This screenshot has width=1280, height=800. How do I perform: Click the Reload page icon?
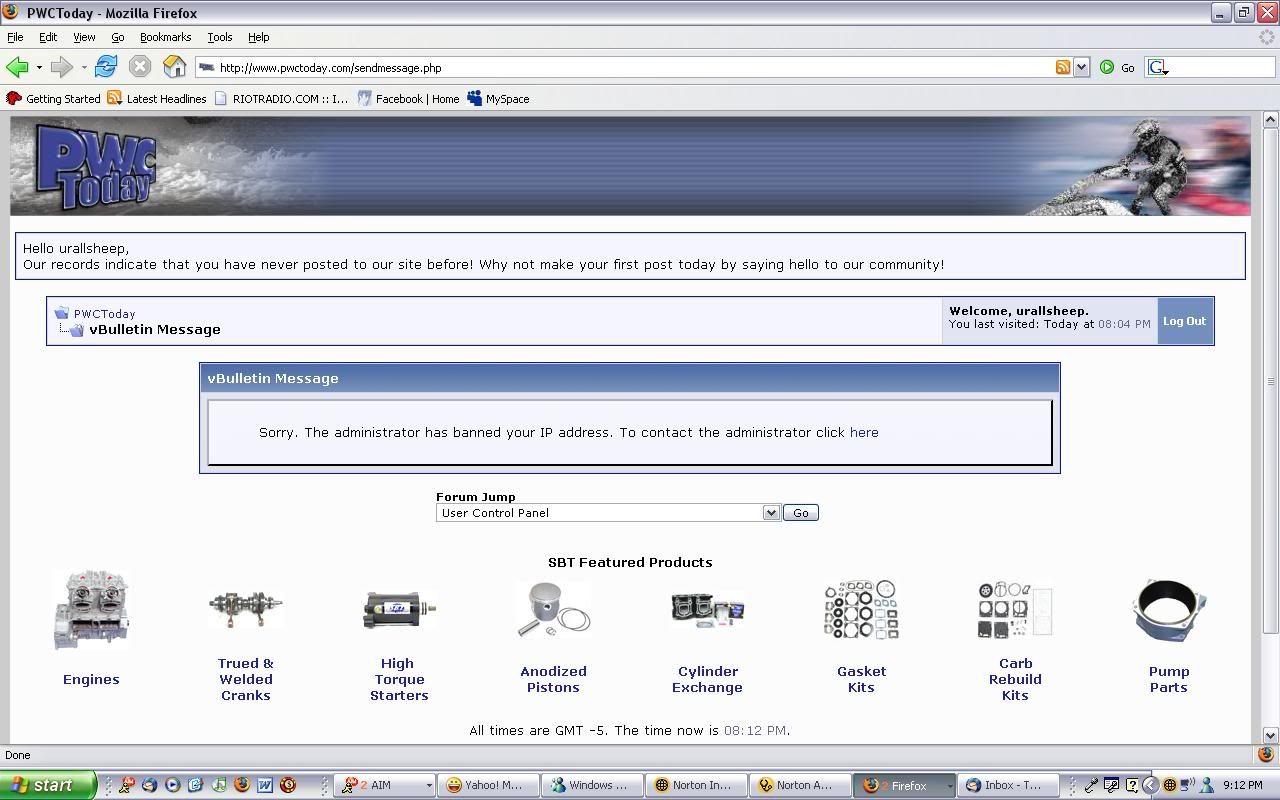(105, 67)
